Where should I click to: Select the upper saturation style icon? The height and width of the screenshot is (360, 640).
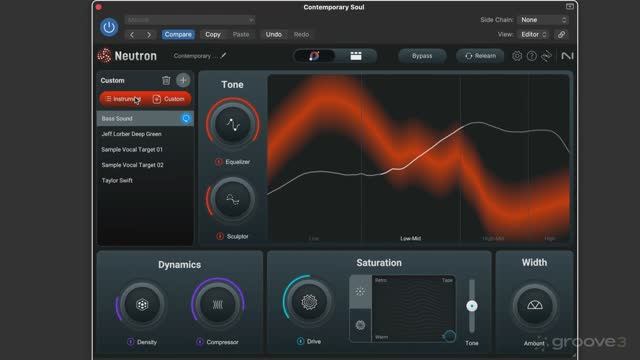360,291
